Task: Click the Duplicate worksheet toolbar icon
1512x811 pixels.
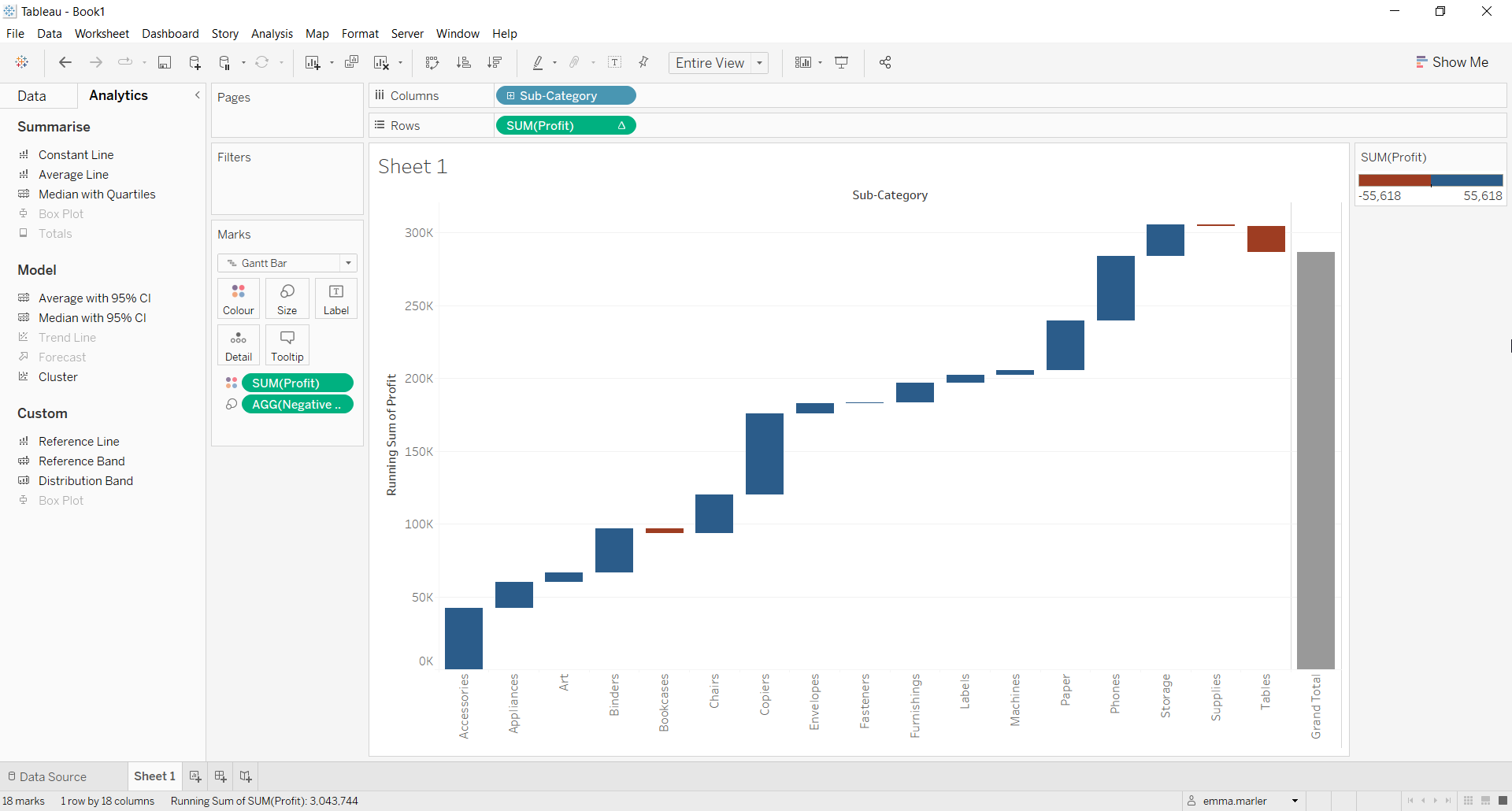Action: point(352,63)
